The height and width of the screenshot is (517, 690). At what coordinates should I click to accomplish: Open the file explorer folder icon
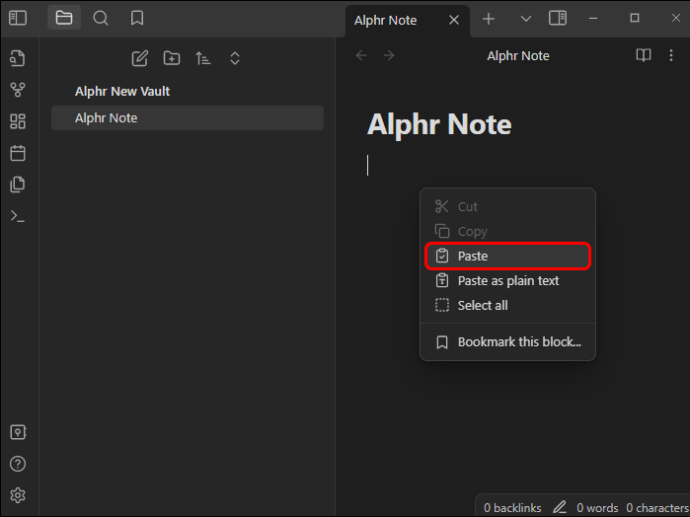(x=64, y=18)
